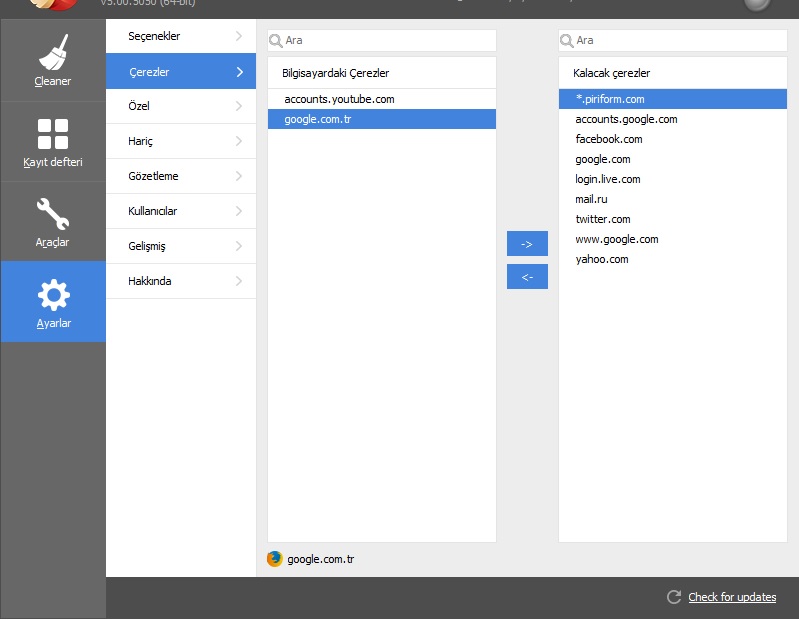Viewport: 799px width, 620px height.
Task: Open the Hakkında settings page
Action: [181, 281]
